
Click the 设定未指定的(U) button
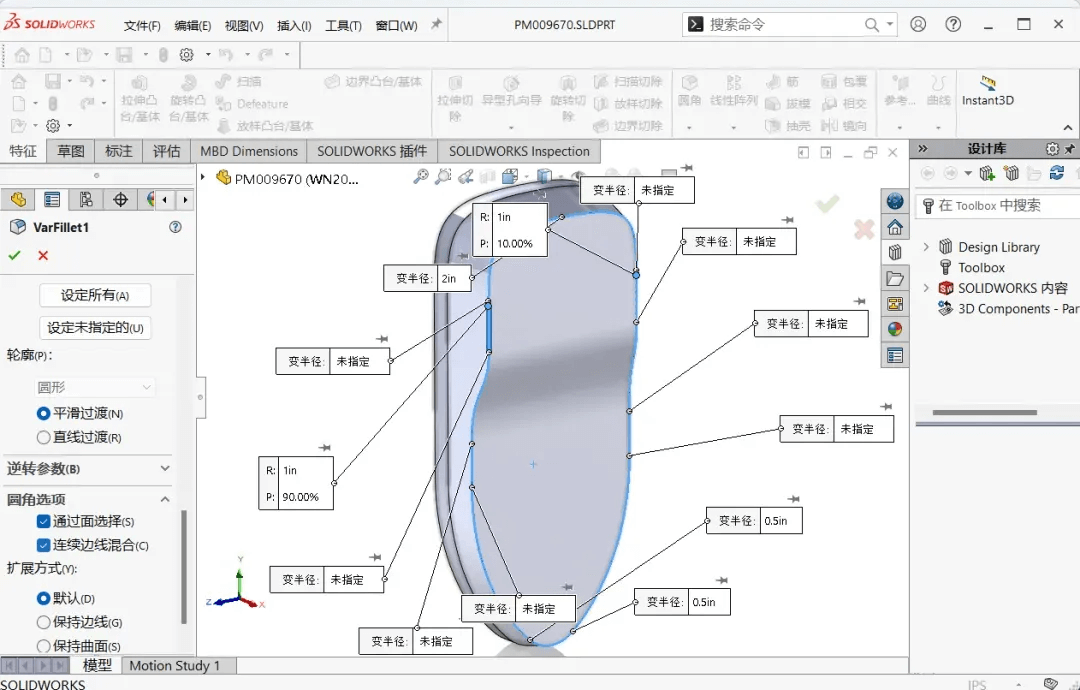coord(95,327)
